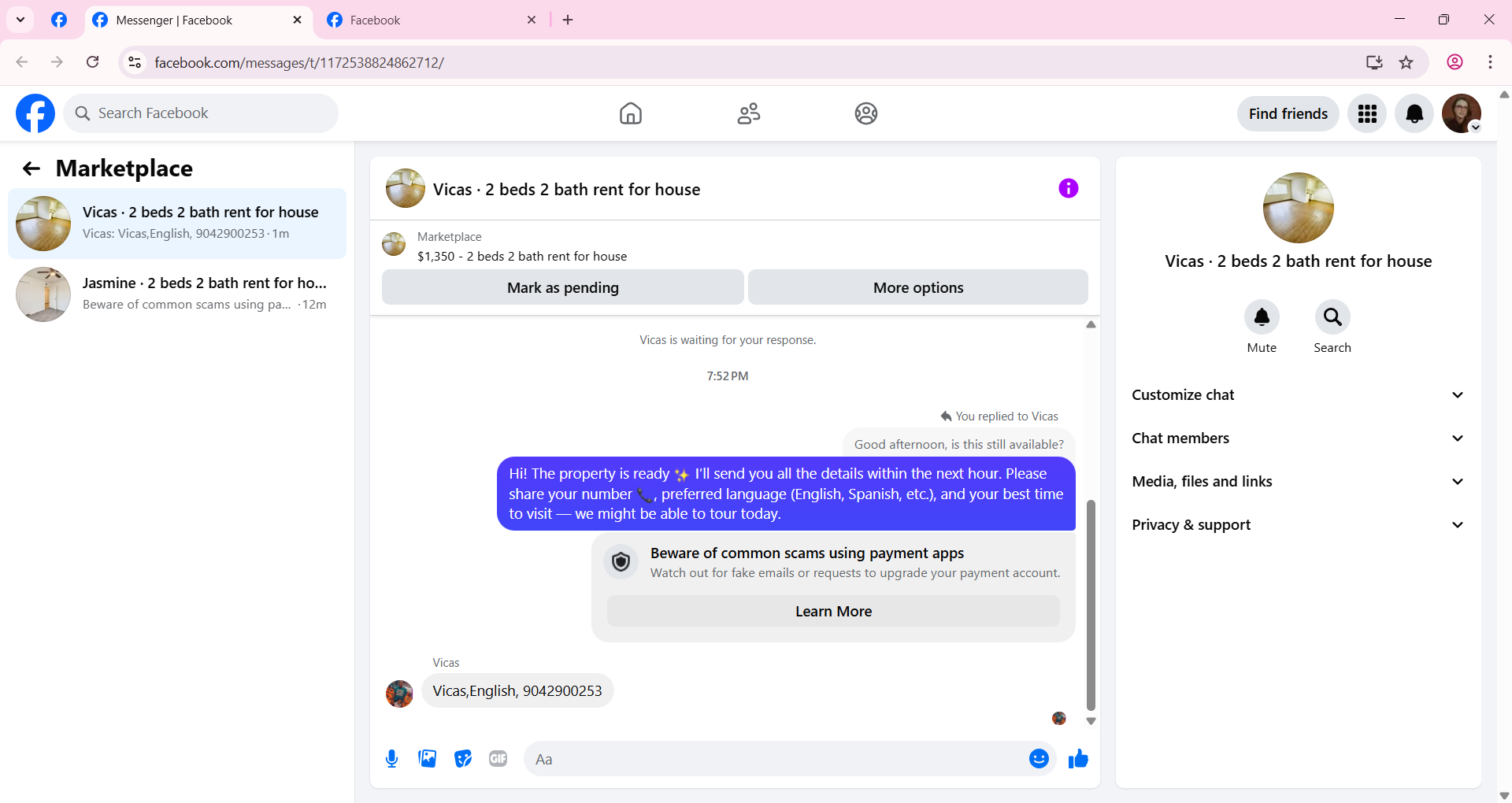Open a new browser tab
This screenshot has height=803, width=1512.
[568, 20]
